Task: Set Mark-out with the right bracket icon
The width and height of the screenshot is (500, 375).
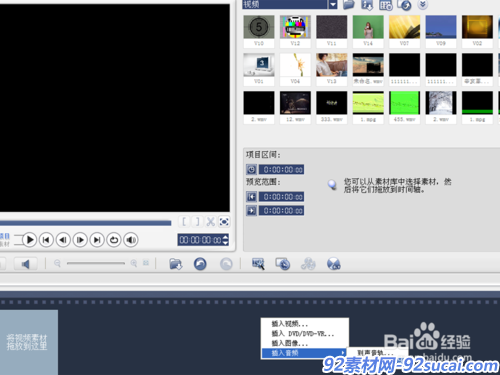Action: click(197, 222)
